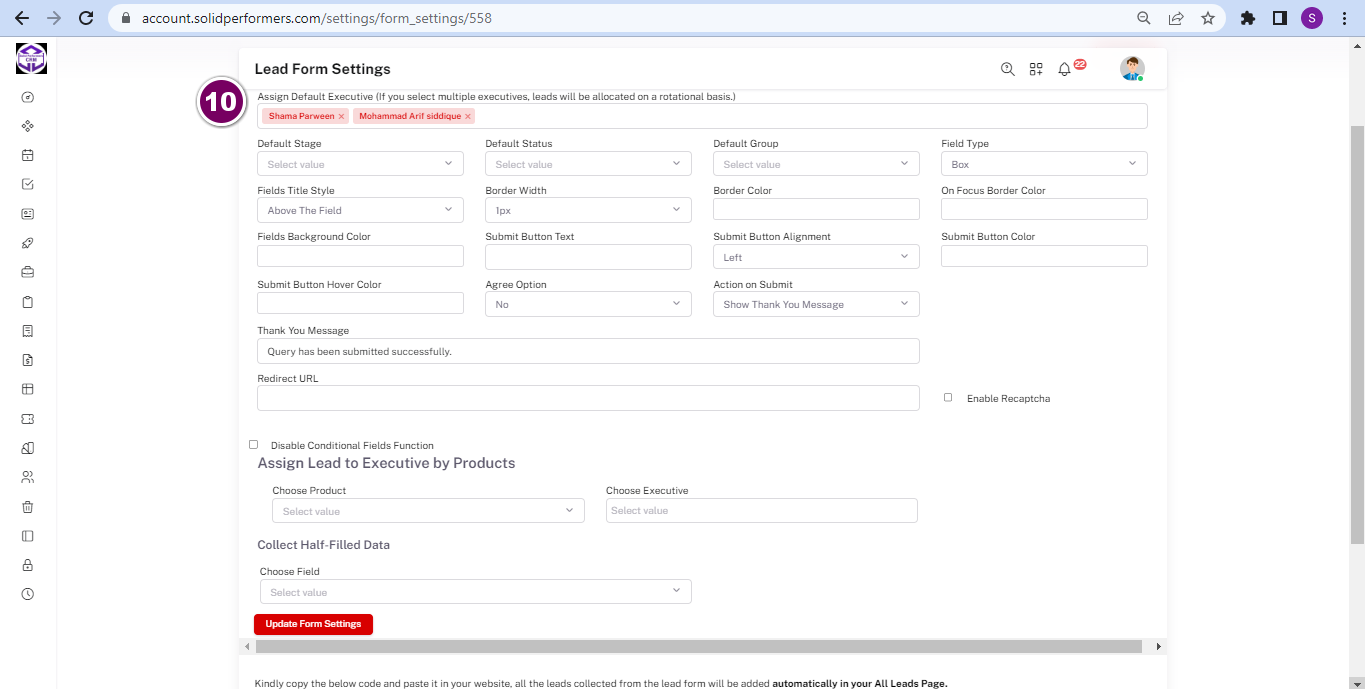Viewport: 1365px width, 689px height.
Task: Click the Thank You Message input
Action: [x=588, y=351]
